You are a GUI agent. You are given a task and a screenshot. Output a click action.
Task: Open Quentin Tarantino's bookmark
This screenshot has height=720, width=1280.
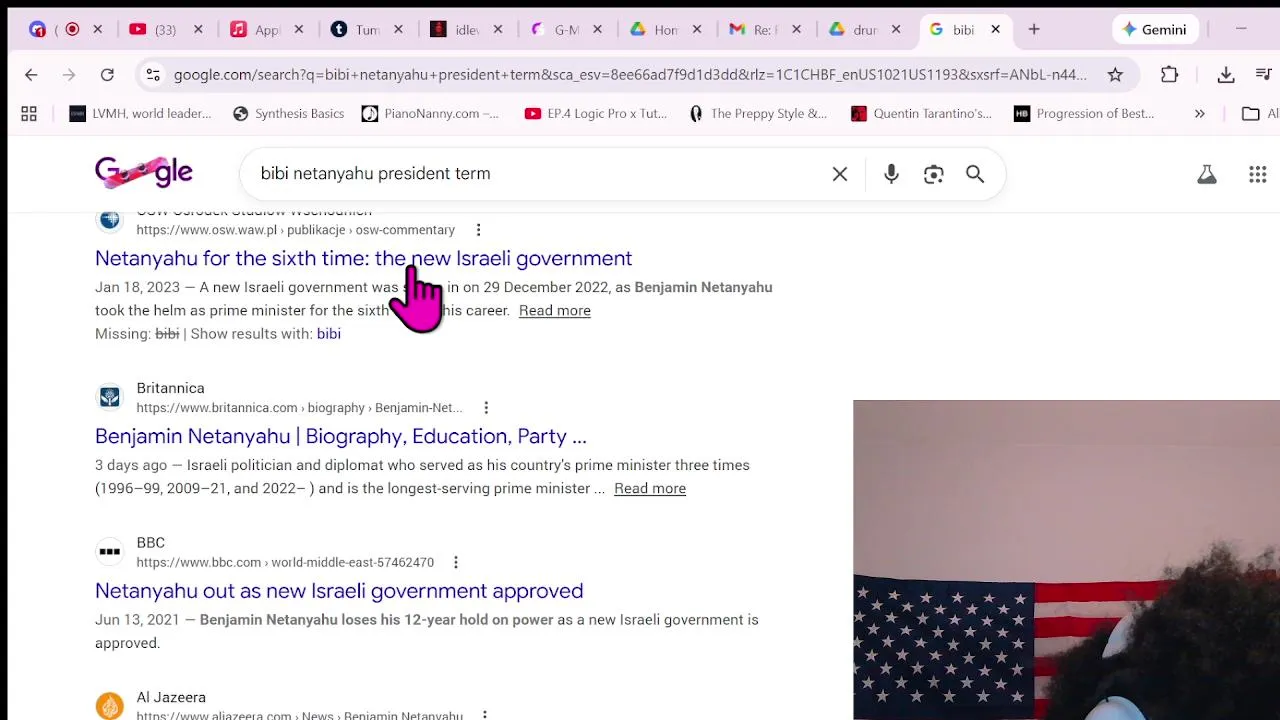click(921, 114)
